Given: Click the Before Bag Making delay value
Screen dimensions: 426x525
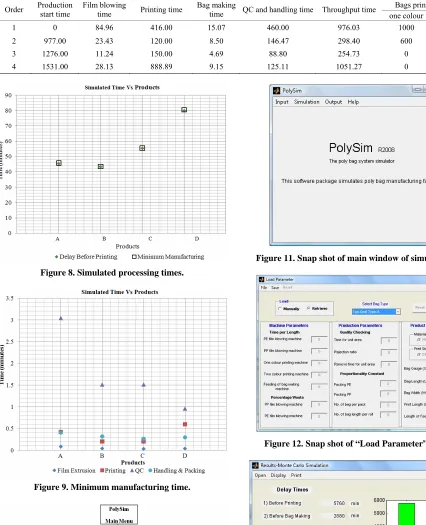Looking at the screenshot, I should tap(339, 516).
